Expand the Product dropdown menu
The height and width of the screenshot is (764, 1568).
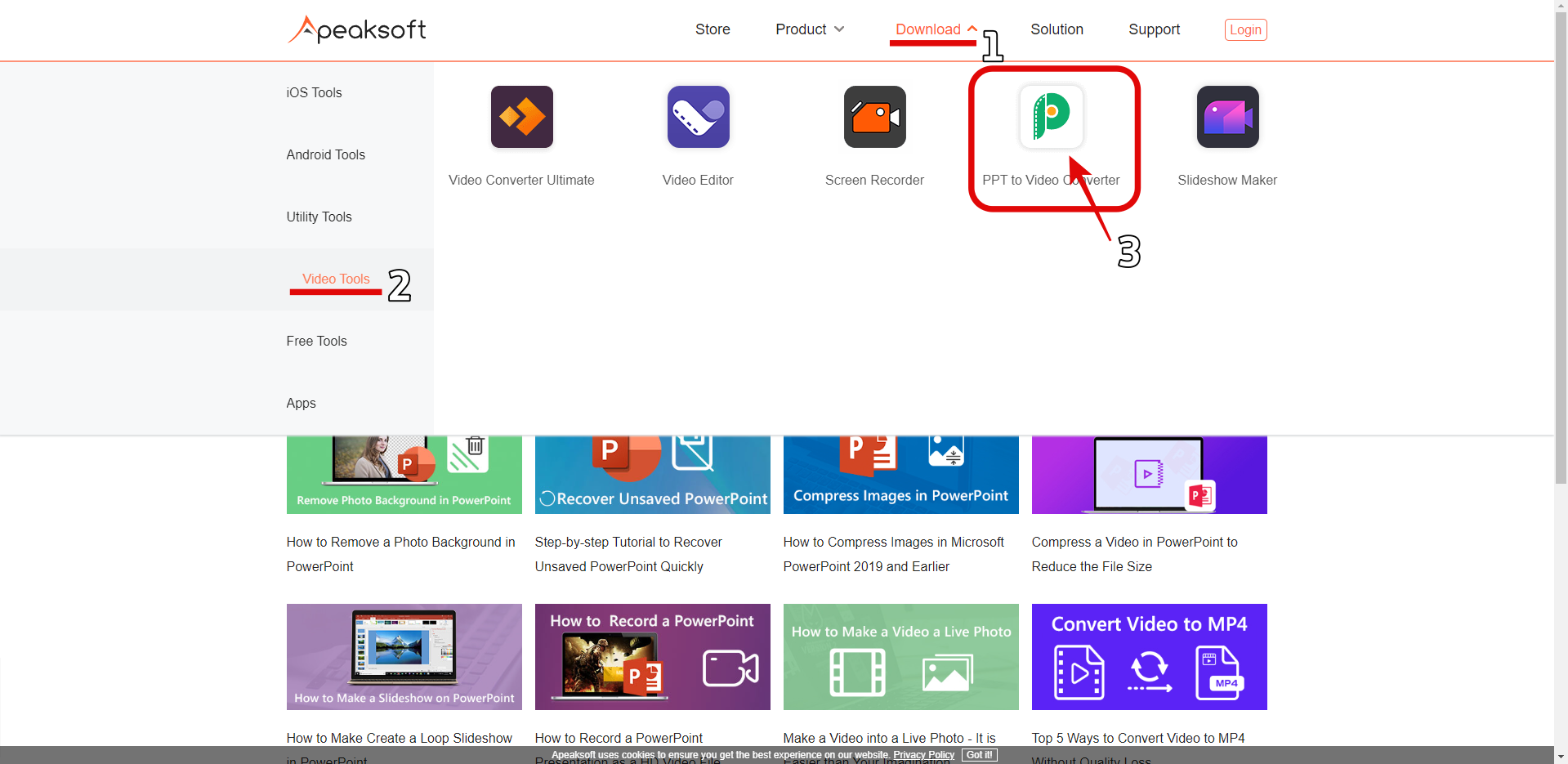[810, 29]
